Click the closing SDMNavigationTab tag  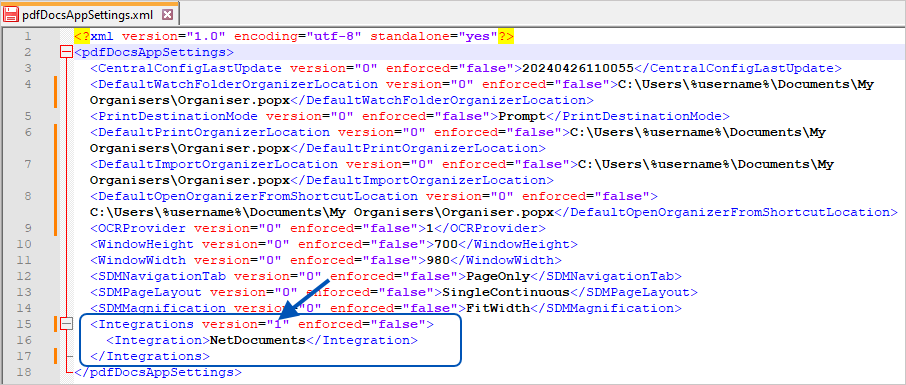[606, 276]
